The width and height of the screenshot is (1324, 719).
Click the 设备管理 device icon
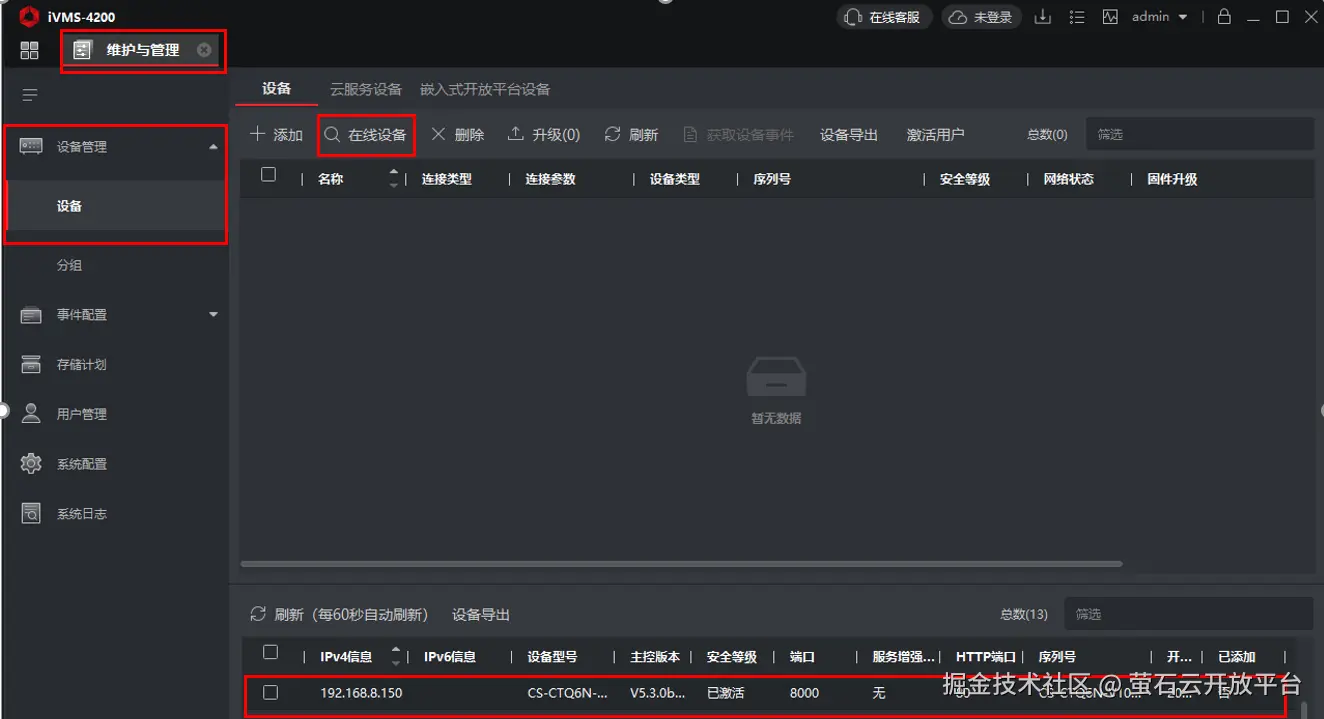coord(31,146)
